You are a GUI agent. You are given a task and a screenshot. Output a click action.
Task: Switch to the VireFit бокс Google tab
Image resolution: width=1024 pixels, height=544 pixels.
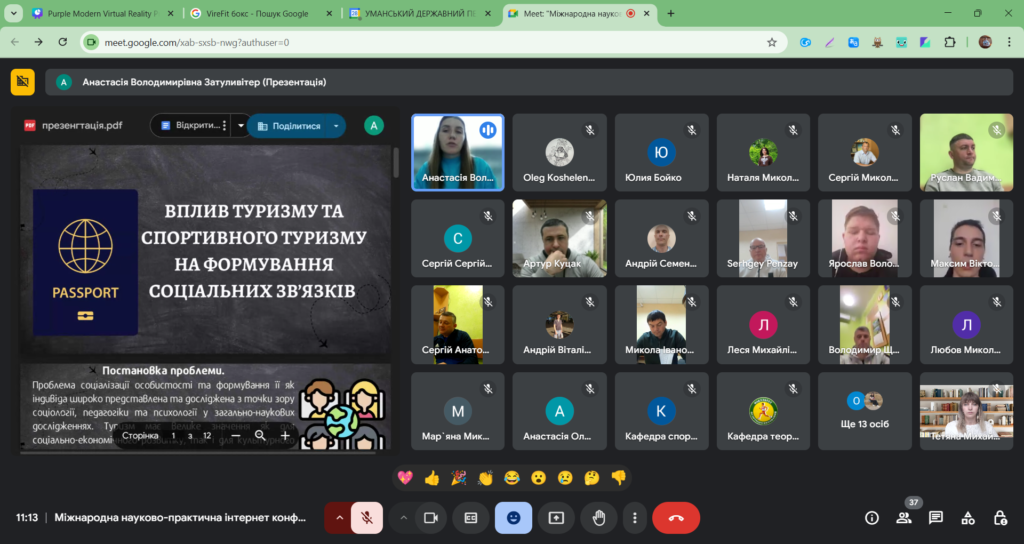[257, 13]
